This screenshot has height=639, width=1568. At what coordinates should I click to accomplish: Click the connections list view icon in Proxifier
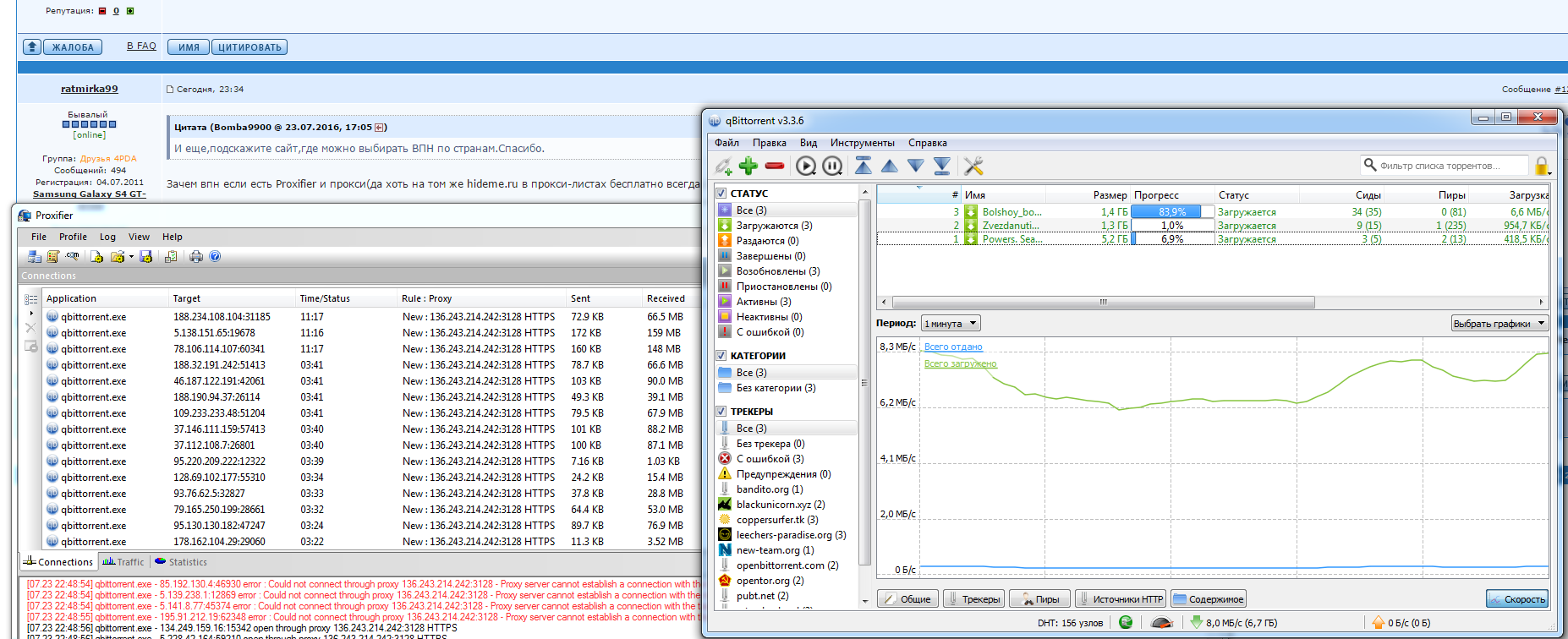(31, 299)
